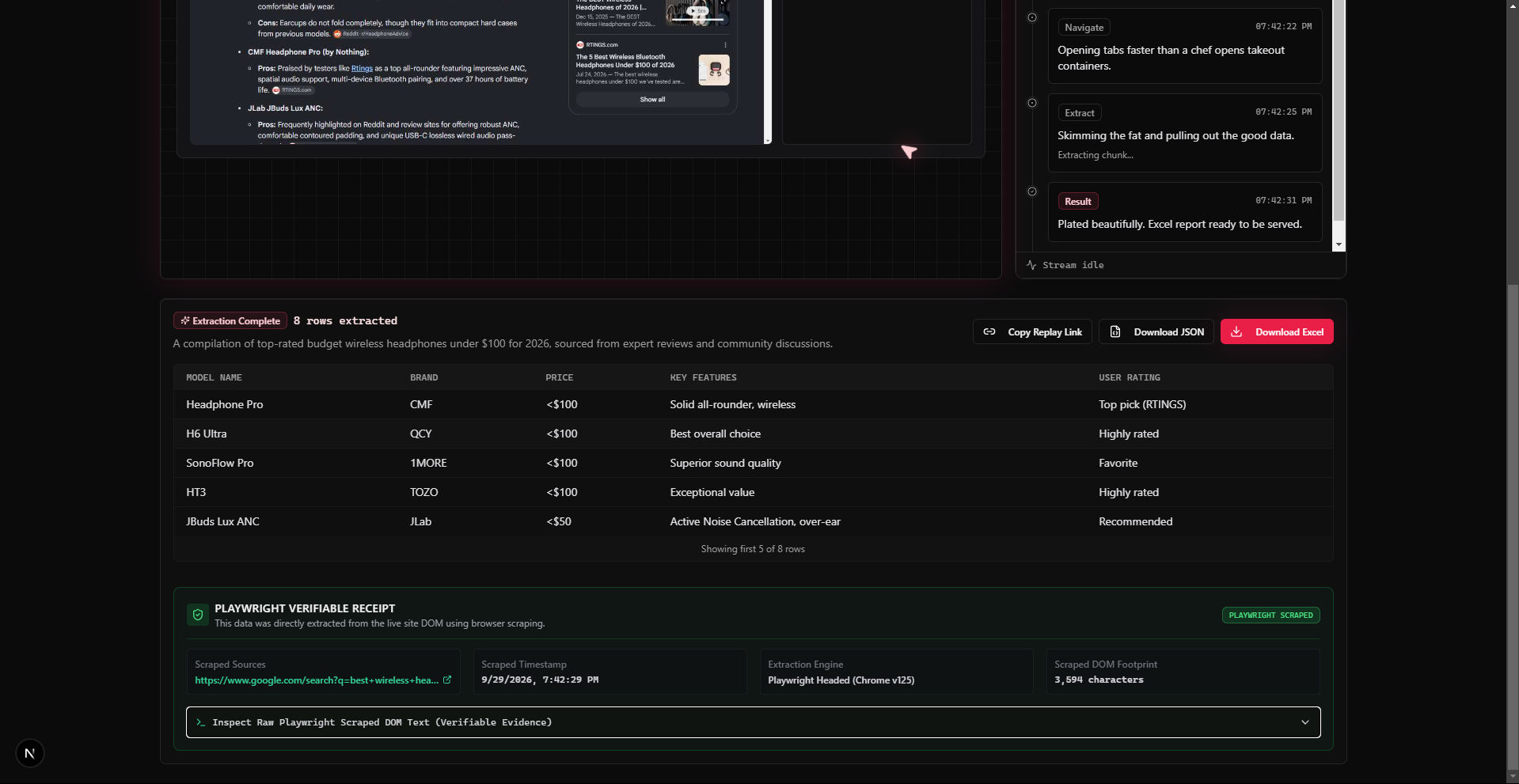Click the Stream idle activity icon

tap(1031, 265)
